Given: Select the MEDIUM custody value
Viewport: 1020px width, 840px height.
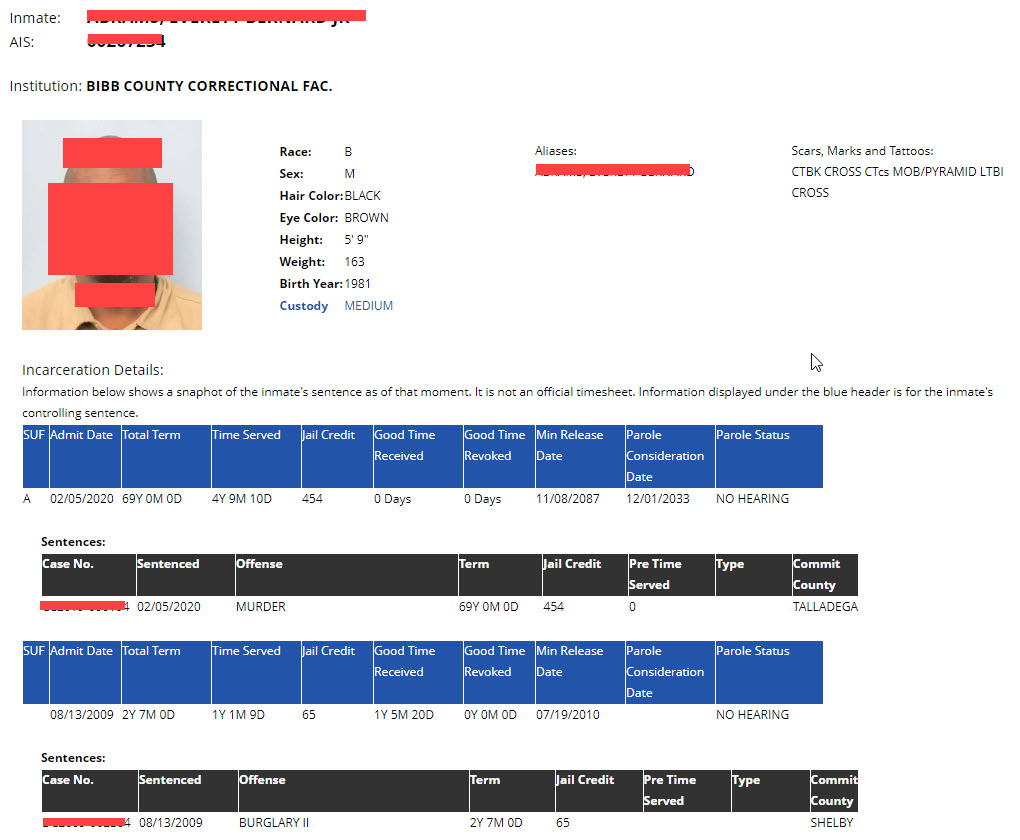Looking at the screenshot, I should 368,306.
